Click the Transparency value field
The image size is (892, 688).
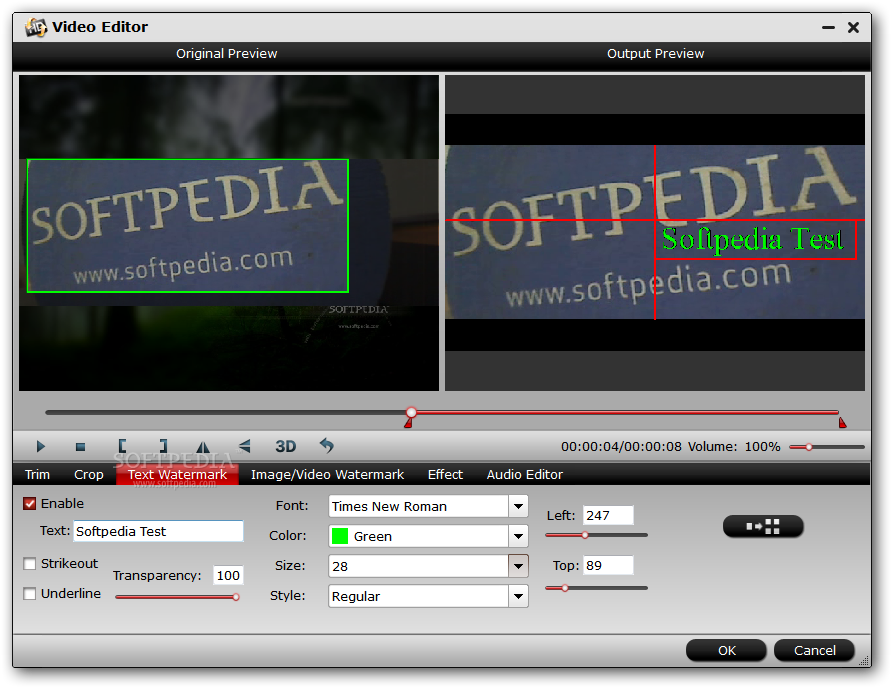pos(228,575)
